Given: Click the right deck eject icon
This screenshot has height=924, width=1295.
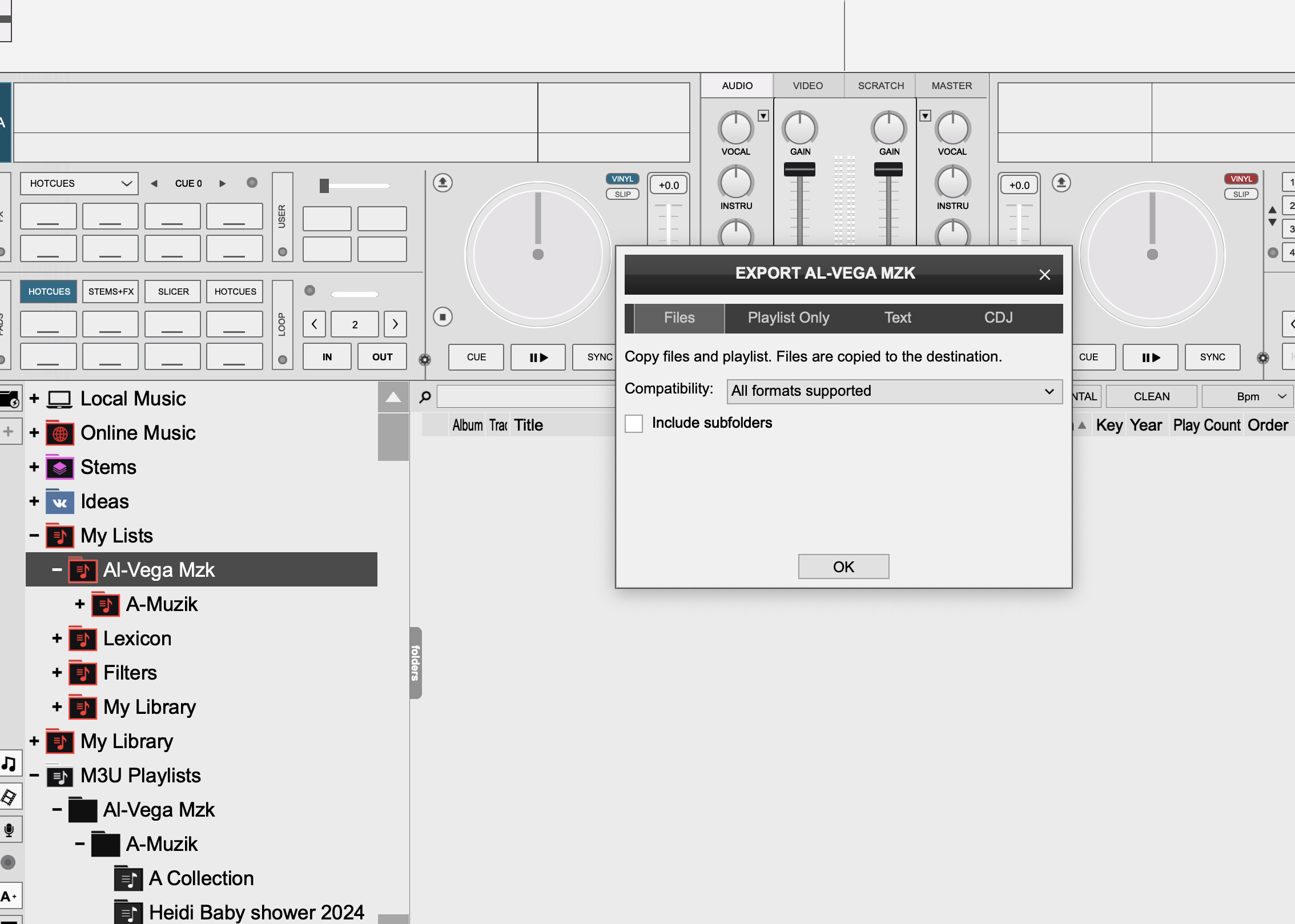Looking at the screenshot, I should coord(1061,183).
